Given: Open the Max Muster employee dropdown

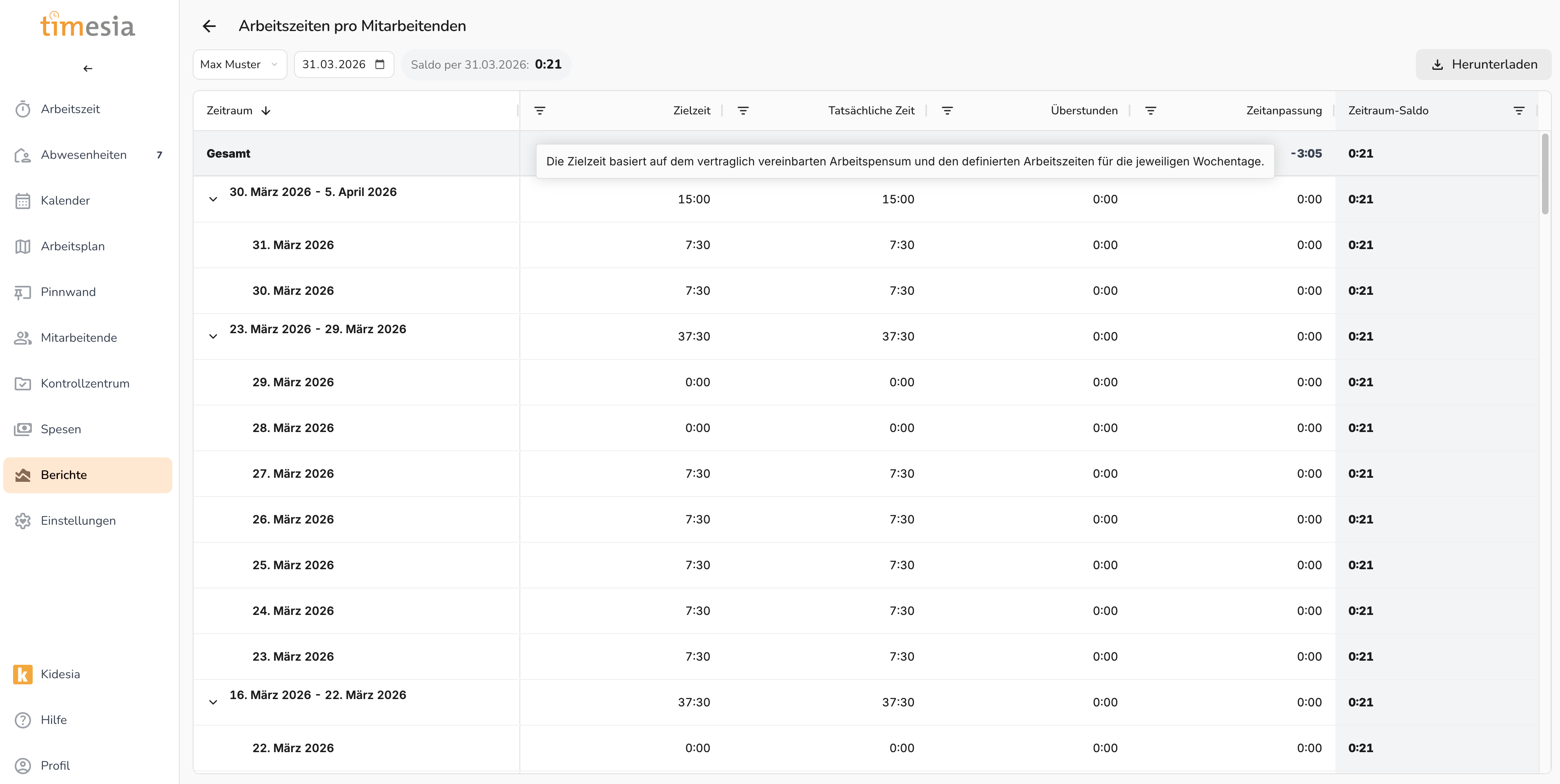Looking at the screenshot, I should (239, 64).
